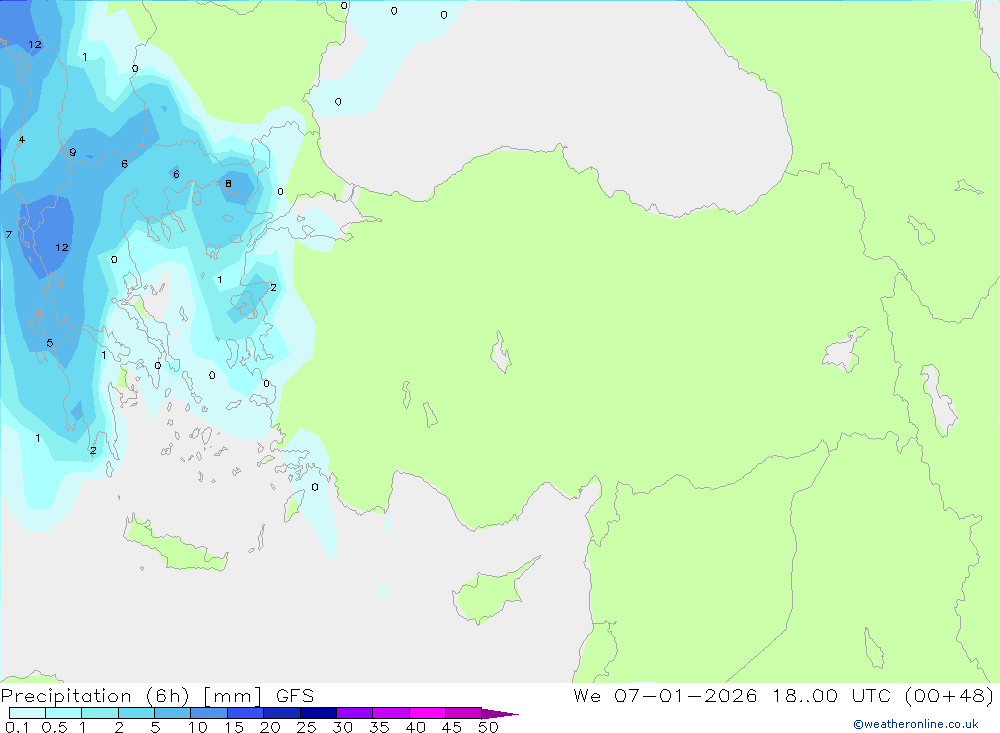Click the legend label "0.1"
Image resolution: width=1000 pixels, height=733 pixels.
pos(17,727)
